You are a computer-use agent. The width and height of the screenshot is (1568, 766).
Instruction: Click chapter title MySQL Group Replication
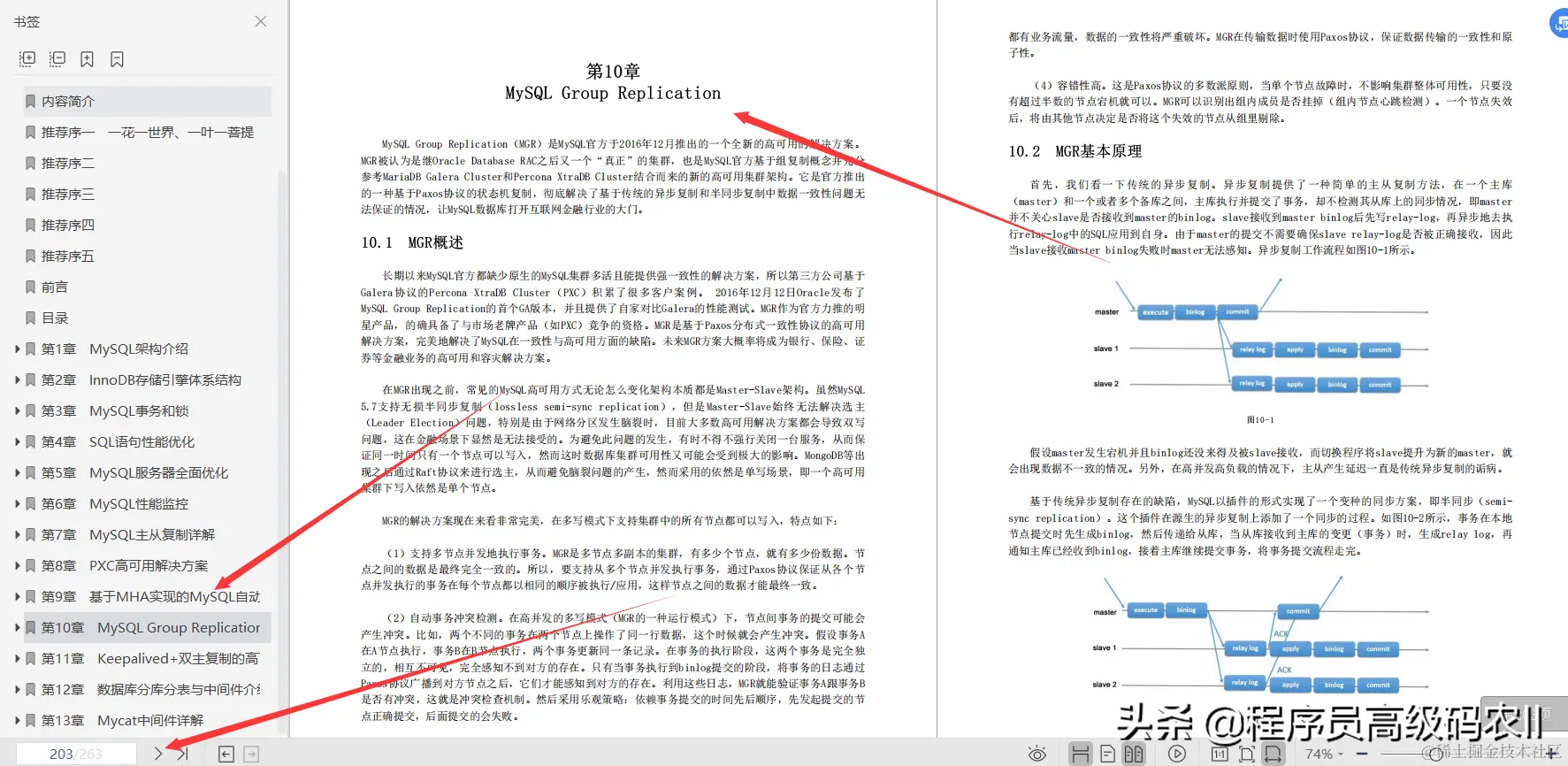[613, 93]
